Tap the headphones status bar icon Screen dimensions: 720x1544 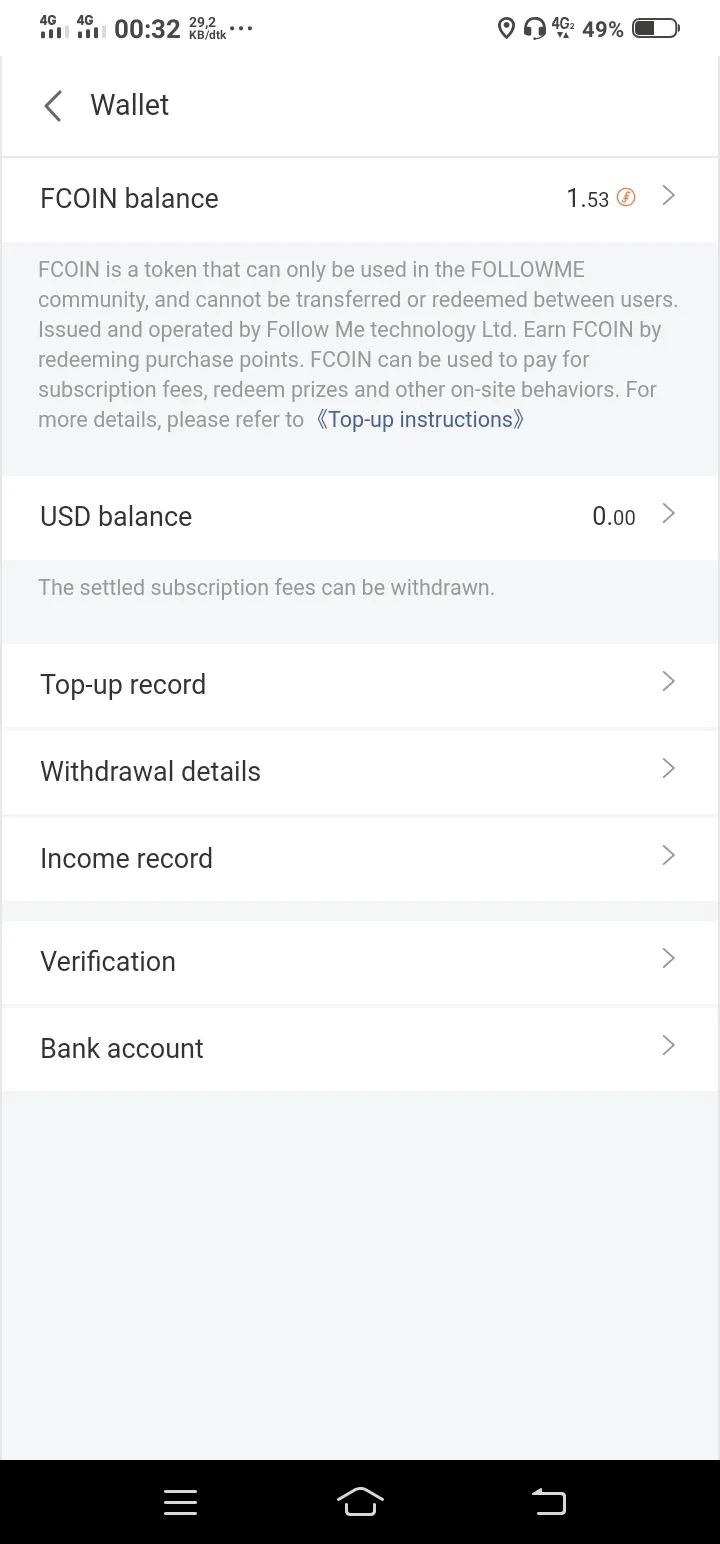pos(535,28)
